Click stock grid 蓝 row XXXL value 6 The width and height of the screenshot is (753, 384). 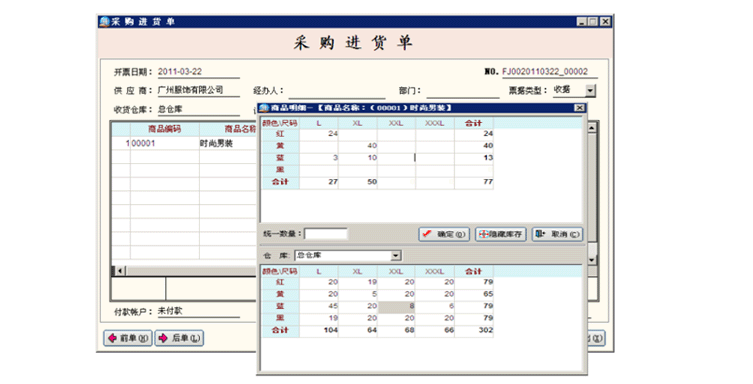435,306
